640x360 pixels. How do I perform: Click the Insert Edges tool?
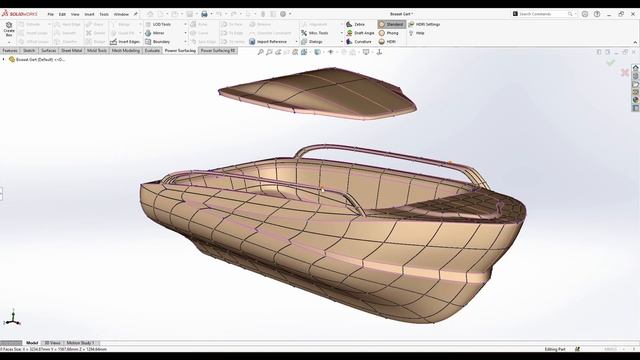click(125, 42)
